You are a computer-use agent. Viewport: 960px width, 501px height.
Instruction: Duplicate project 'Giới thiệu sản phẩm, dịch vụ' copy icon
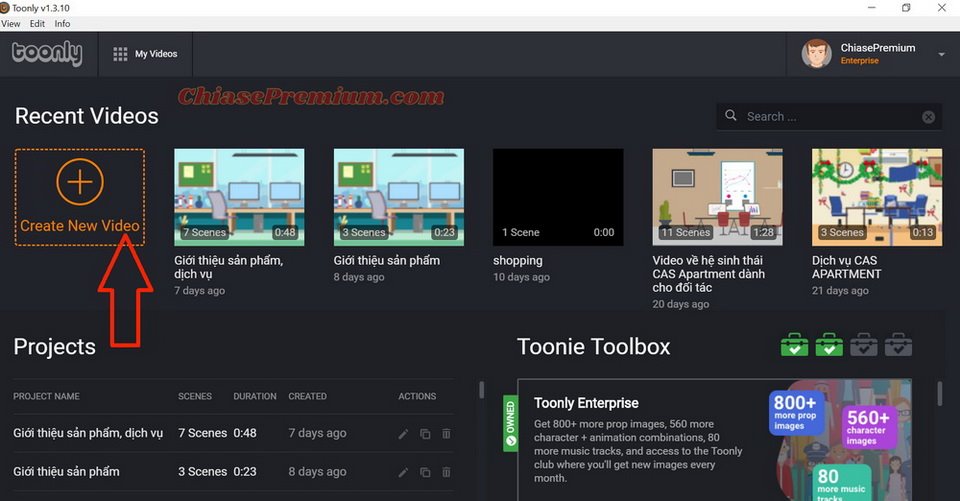[x=425, y=434]
